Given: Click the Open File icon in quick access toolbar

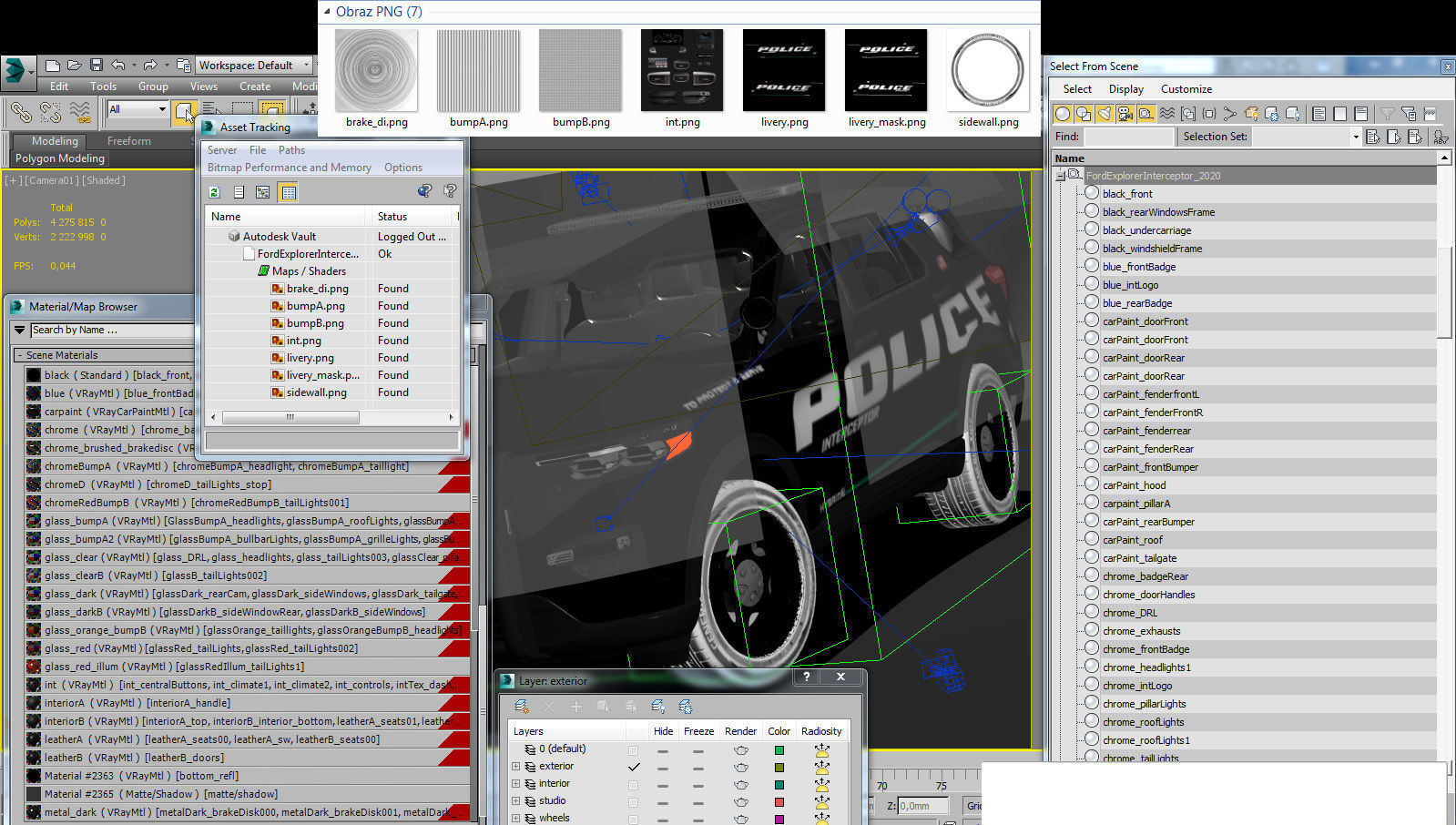Looking at the screenshot, I should (75, 66).
